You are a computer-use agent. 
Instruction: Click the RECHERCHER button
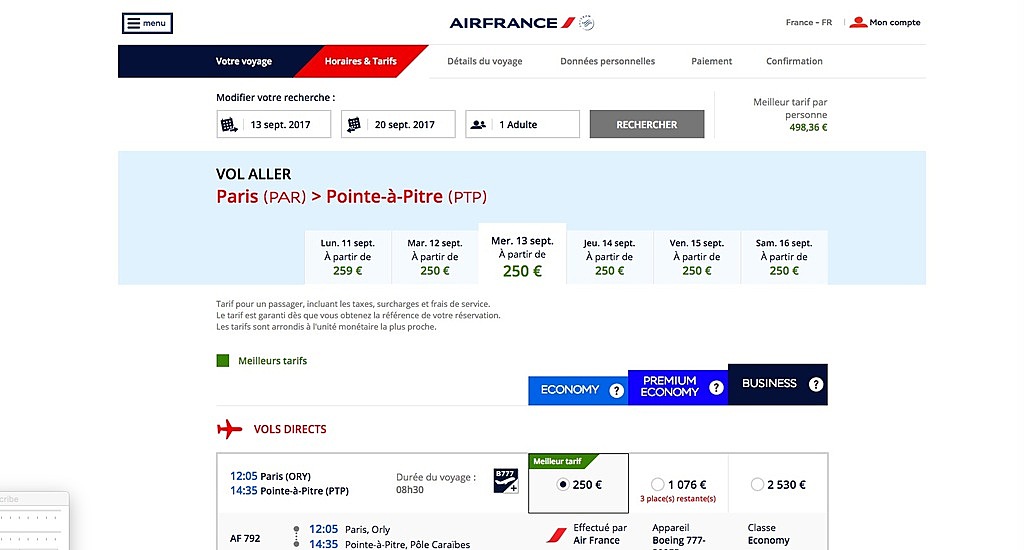(647, 124)
